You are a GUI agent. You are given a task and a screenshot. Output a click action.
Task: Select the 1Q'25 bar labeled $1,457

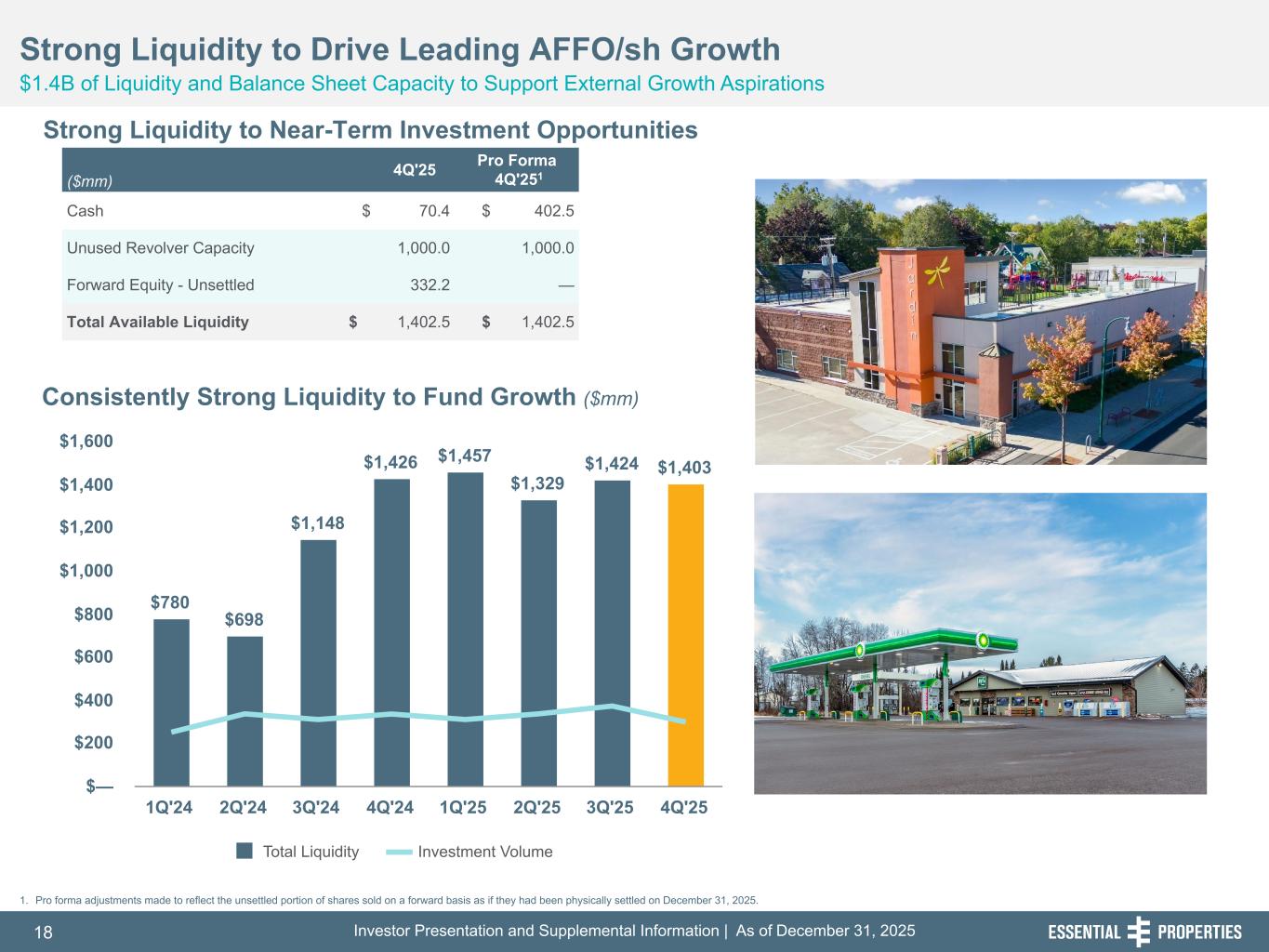tap(465, 628)
